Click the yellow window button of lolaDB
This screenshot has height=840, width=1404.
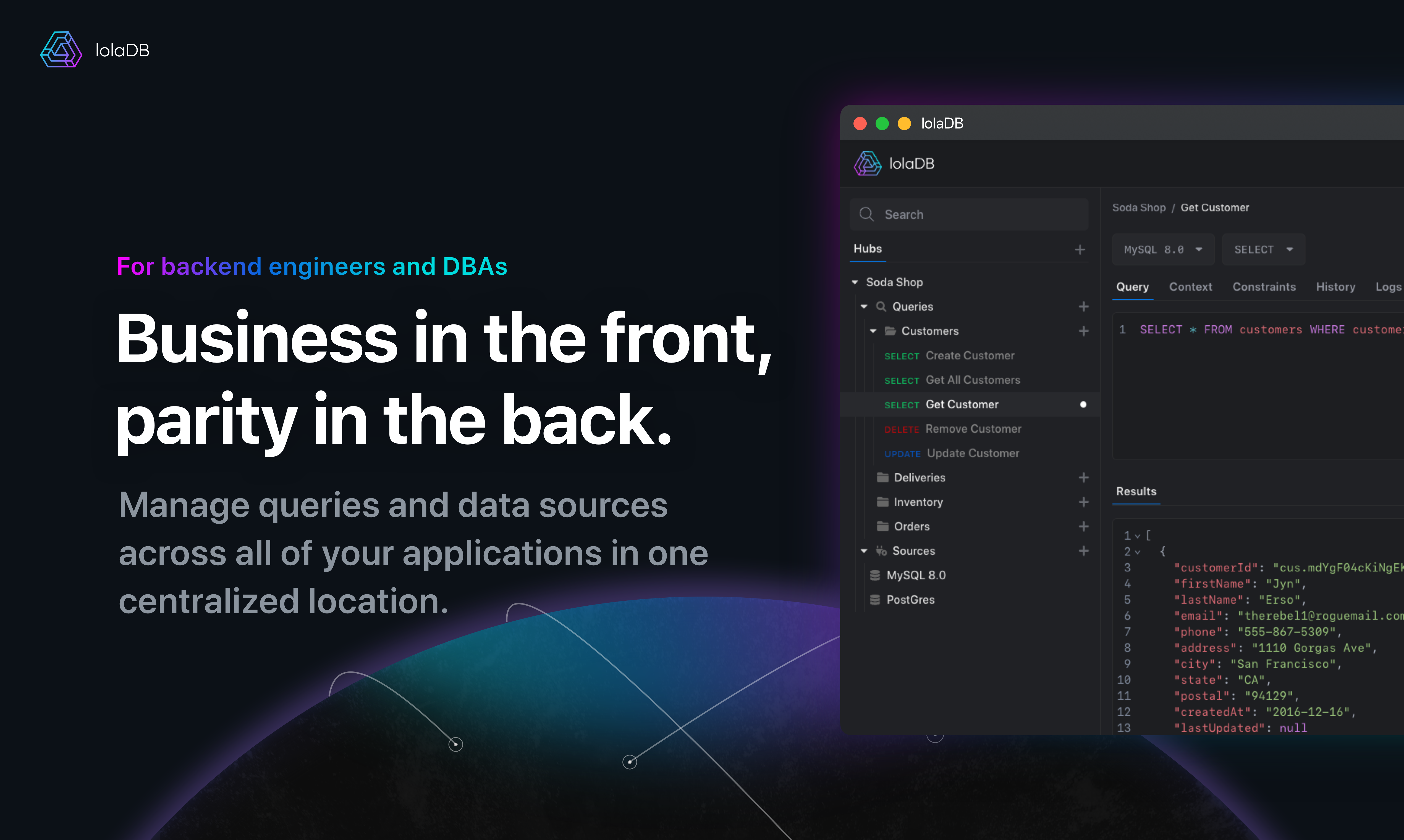tap(904, 124)
